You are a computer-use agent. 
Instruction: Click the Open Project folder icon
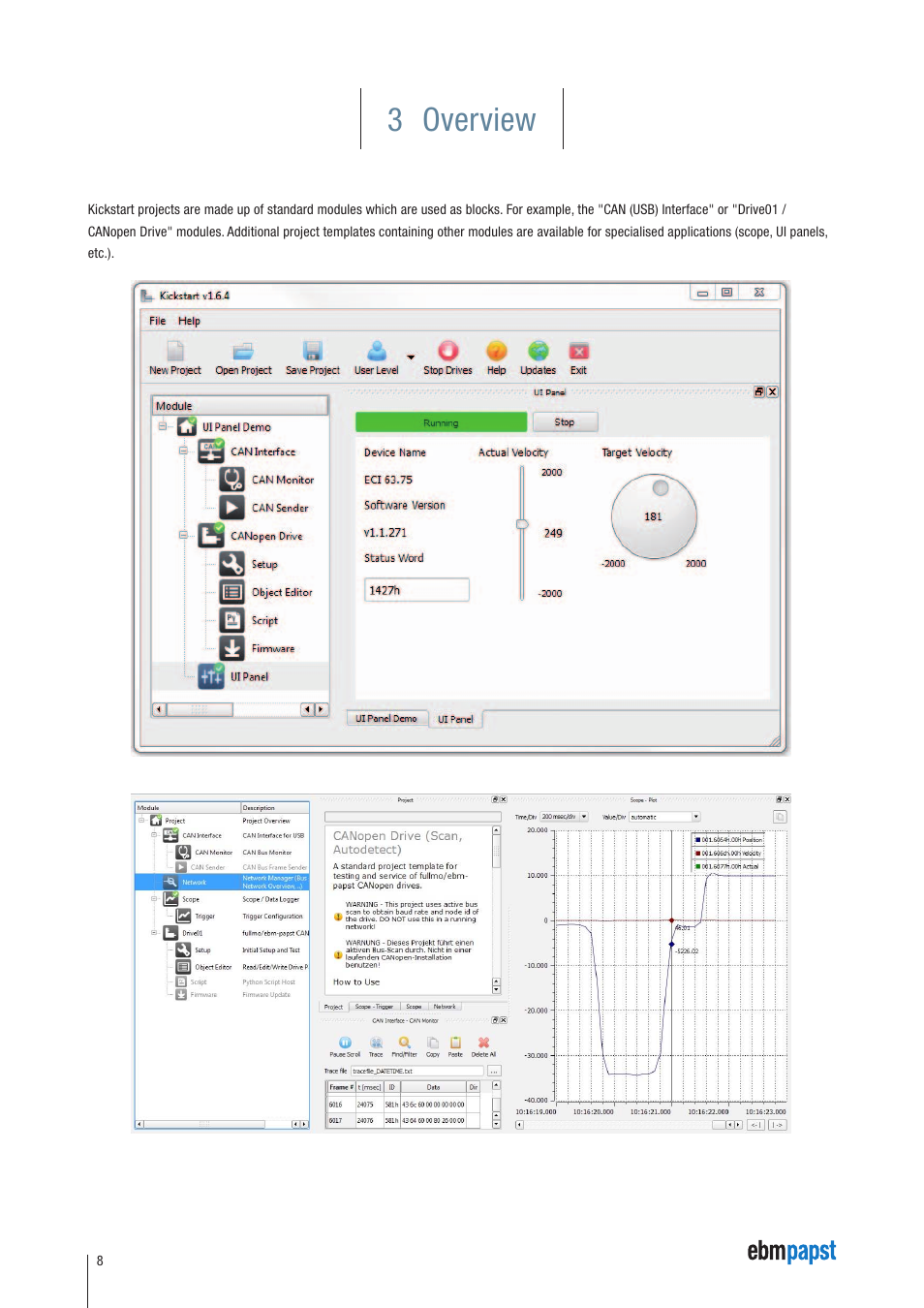(x=243, y=351)
